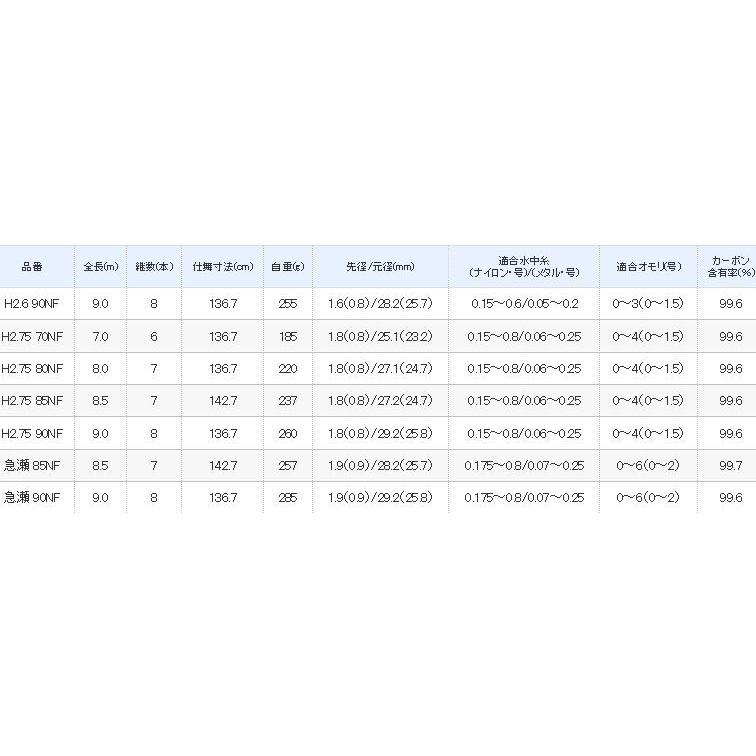Click diameter cell 1.8(0.8)/25.1(23.2)
This screenshot has height=756, width=756.
[x=380, y=337]
